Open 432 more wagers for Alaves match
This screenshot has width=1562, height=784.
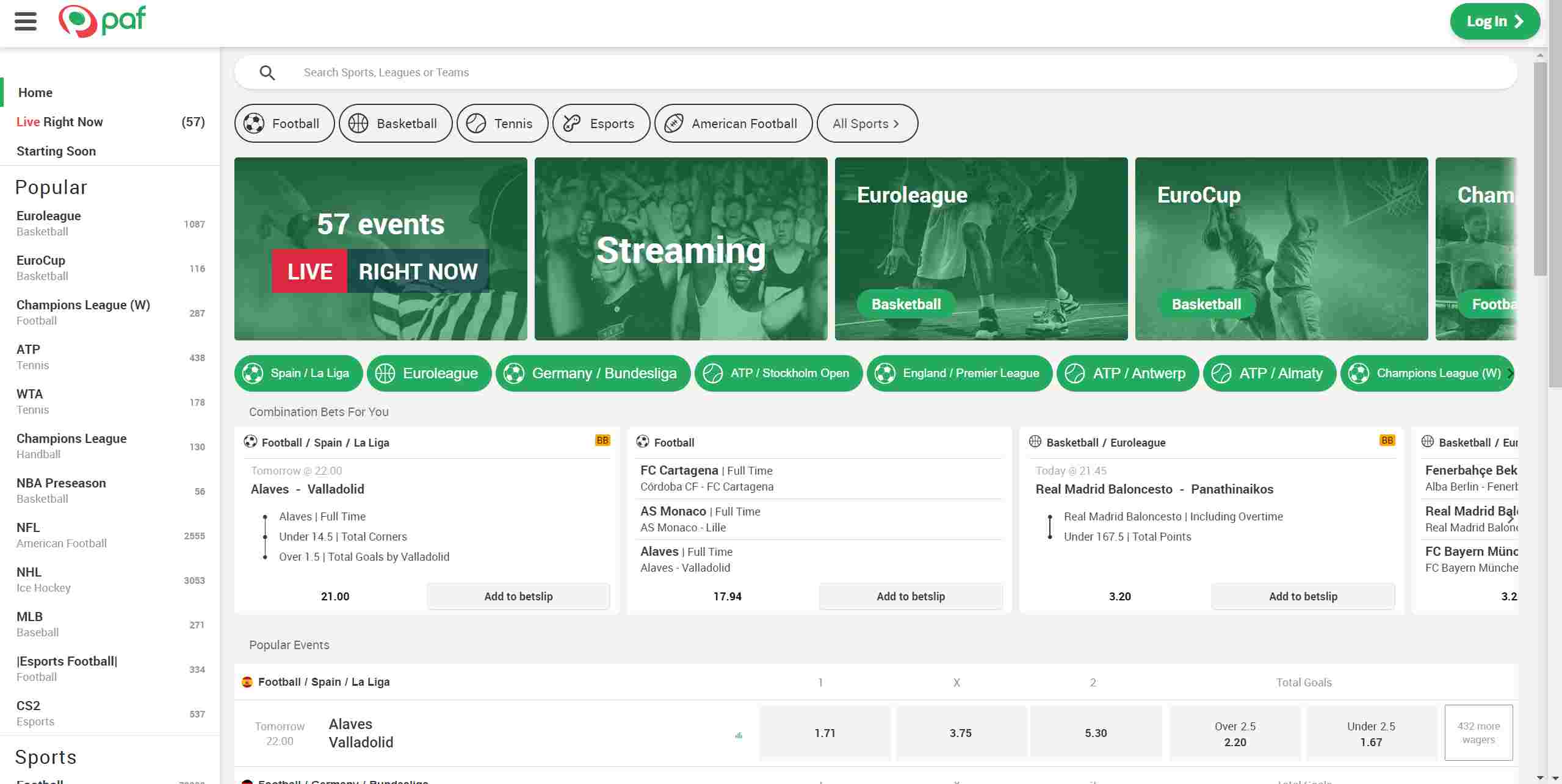click(1478, 733)
